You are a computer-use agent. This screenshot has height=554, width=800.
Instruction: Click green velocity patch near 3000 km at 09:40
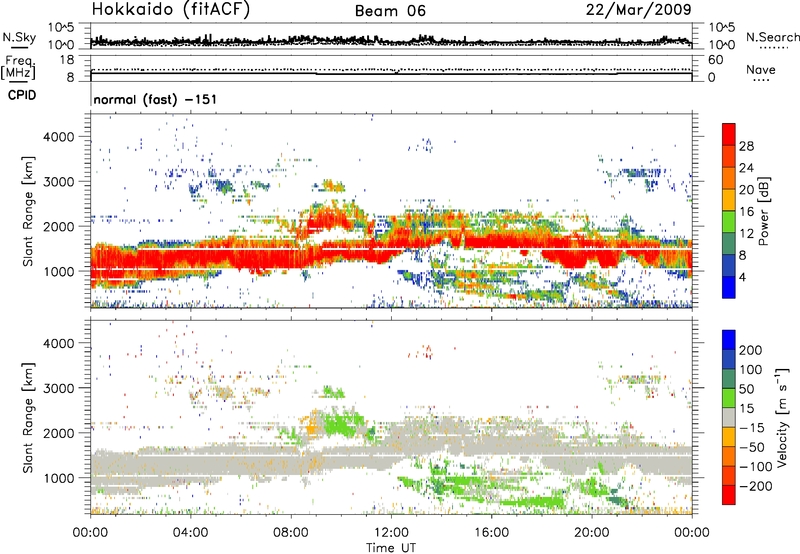coord(333,392)
